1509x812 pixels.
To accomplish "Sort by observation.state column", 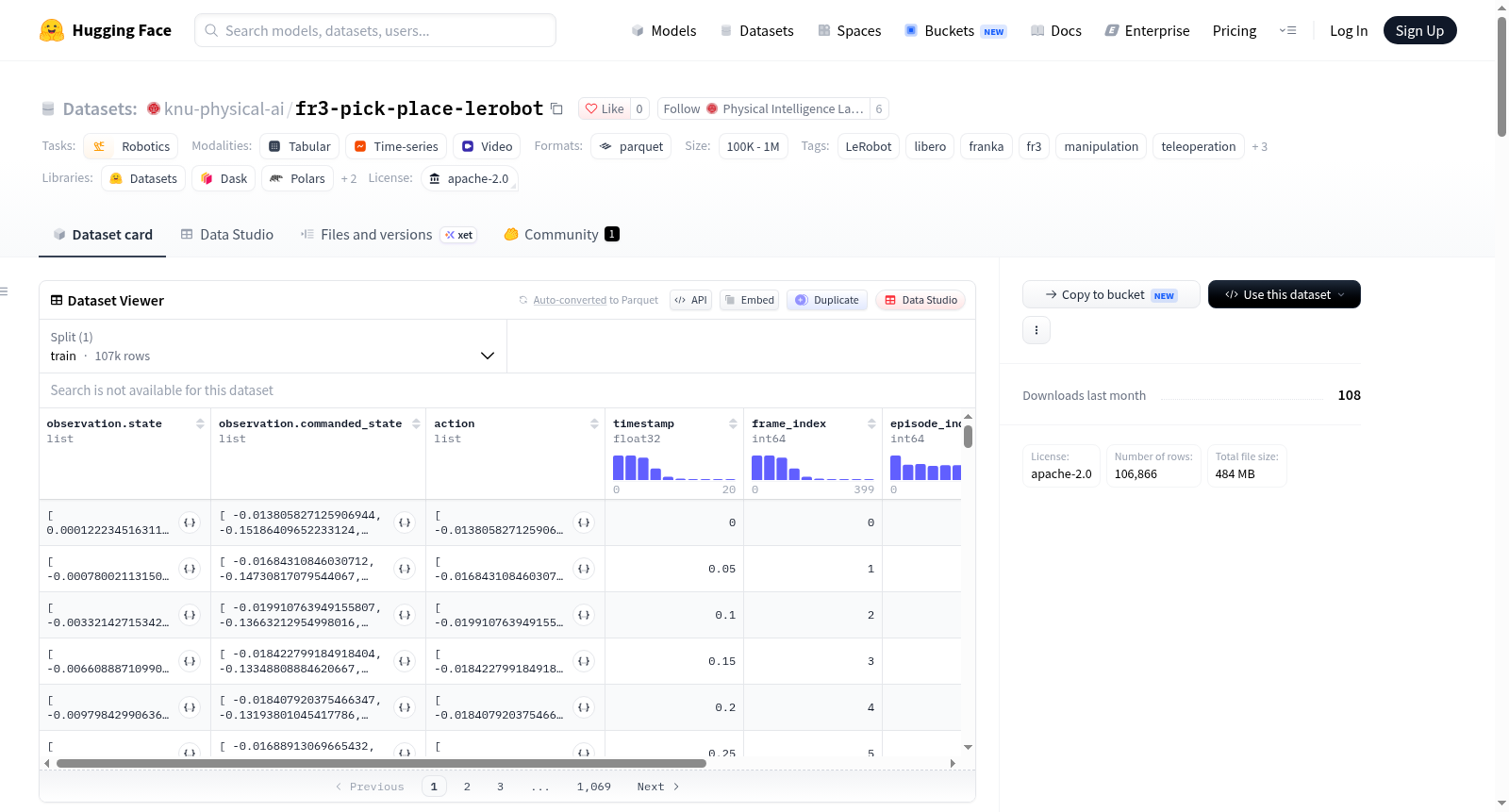I will (x=200, y=424).
